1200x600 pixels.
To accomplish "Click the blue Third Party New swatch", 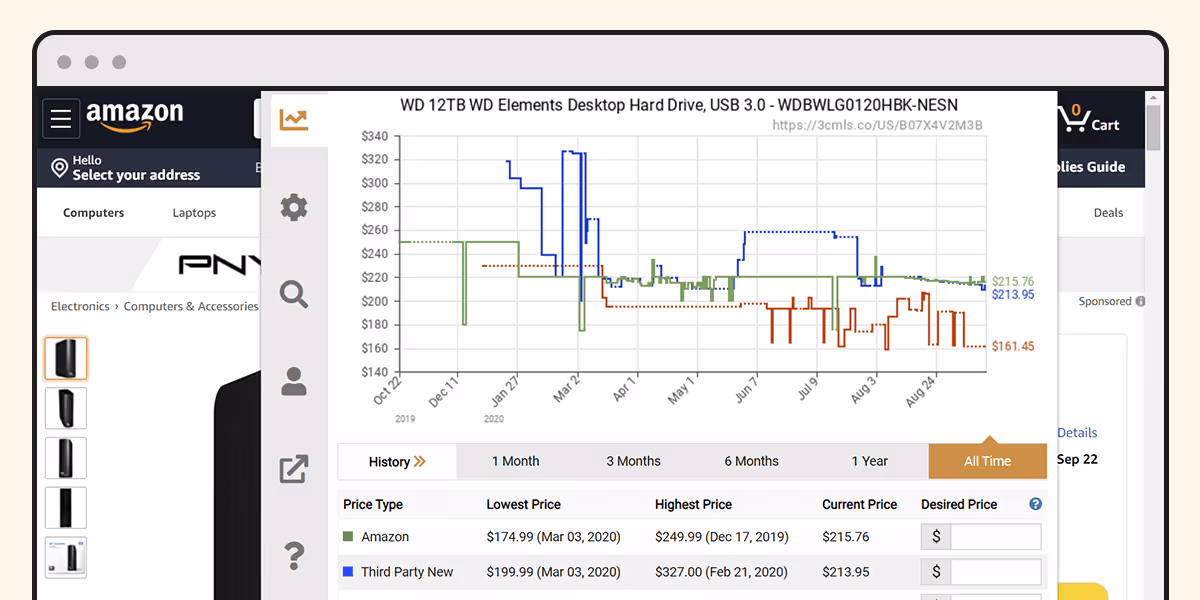I will [x=348, y=572].
